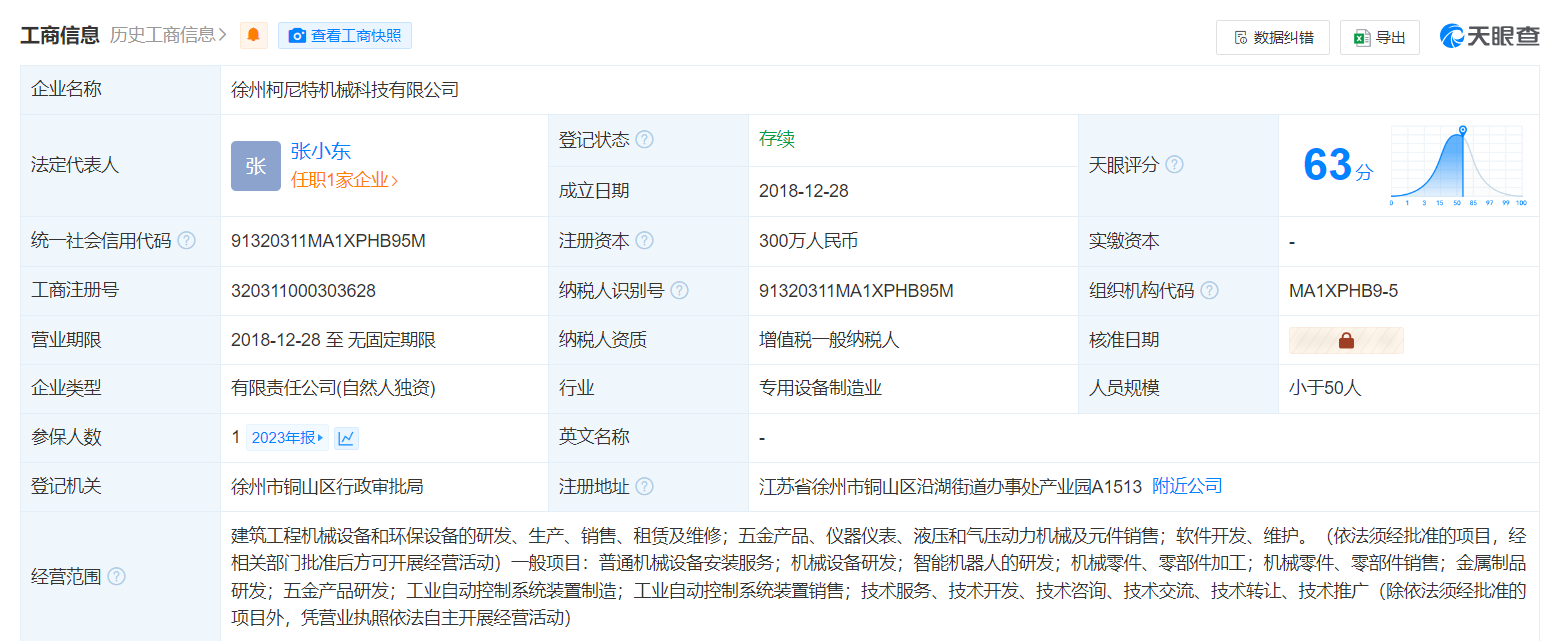
Task: Click registered capital 300万人民币
Action: [x=808, y=241]
